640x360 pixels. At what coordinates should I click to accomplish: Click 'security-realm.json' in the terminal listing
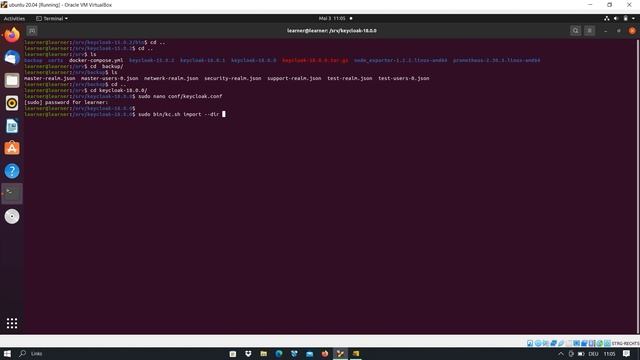click(x=233, y=78)
